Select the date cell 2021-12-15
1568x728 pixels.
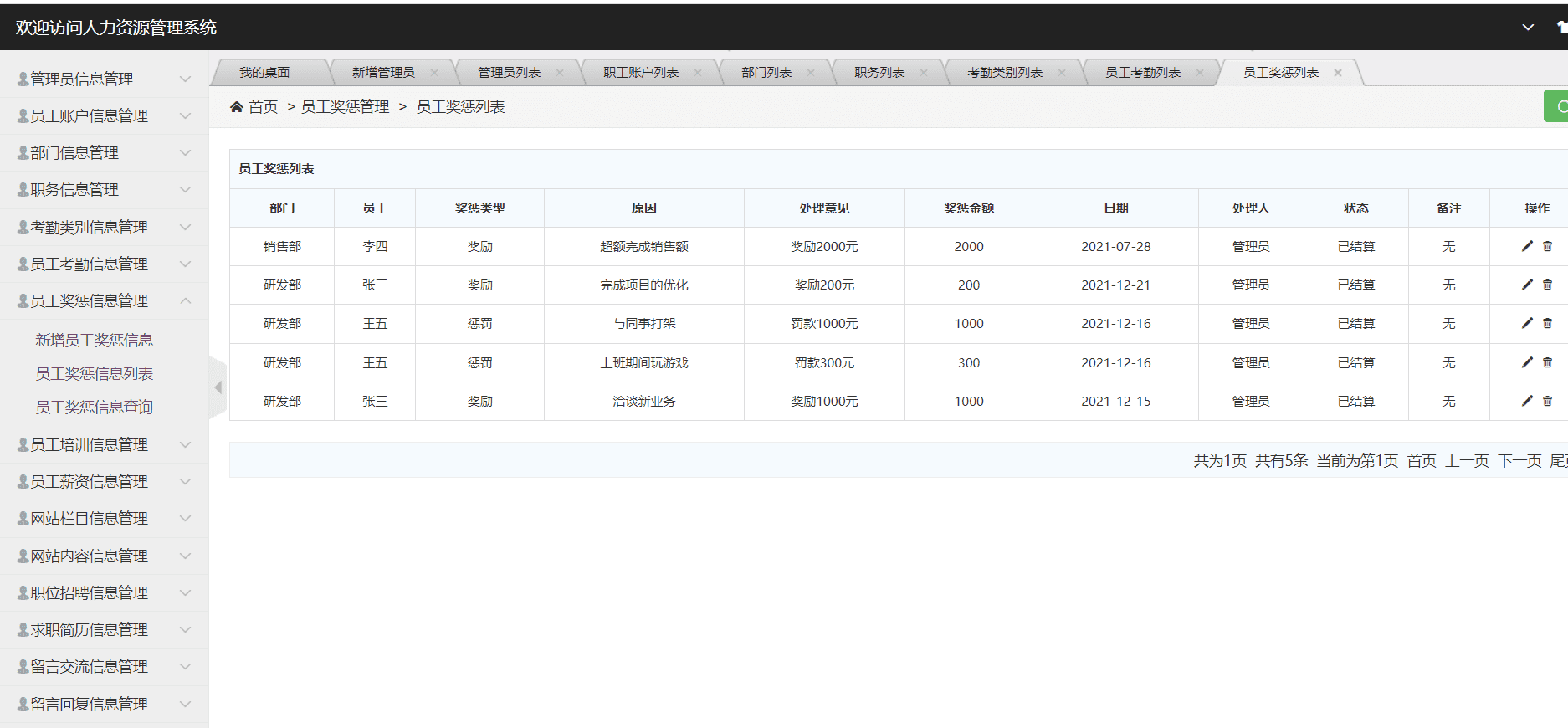tap(1115, 401)
